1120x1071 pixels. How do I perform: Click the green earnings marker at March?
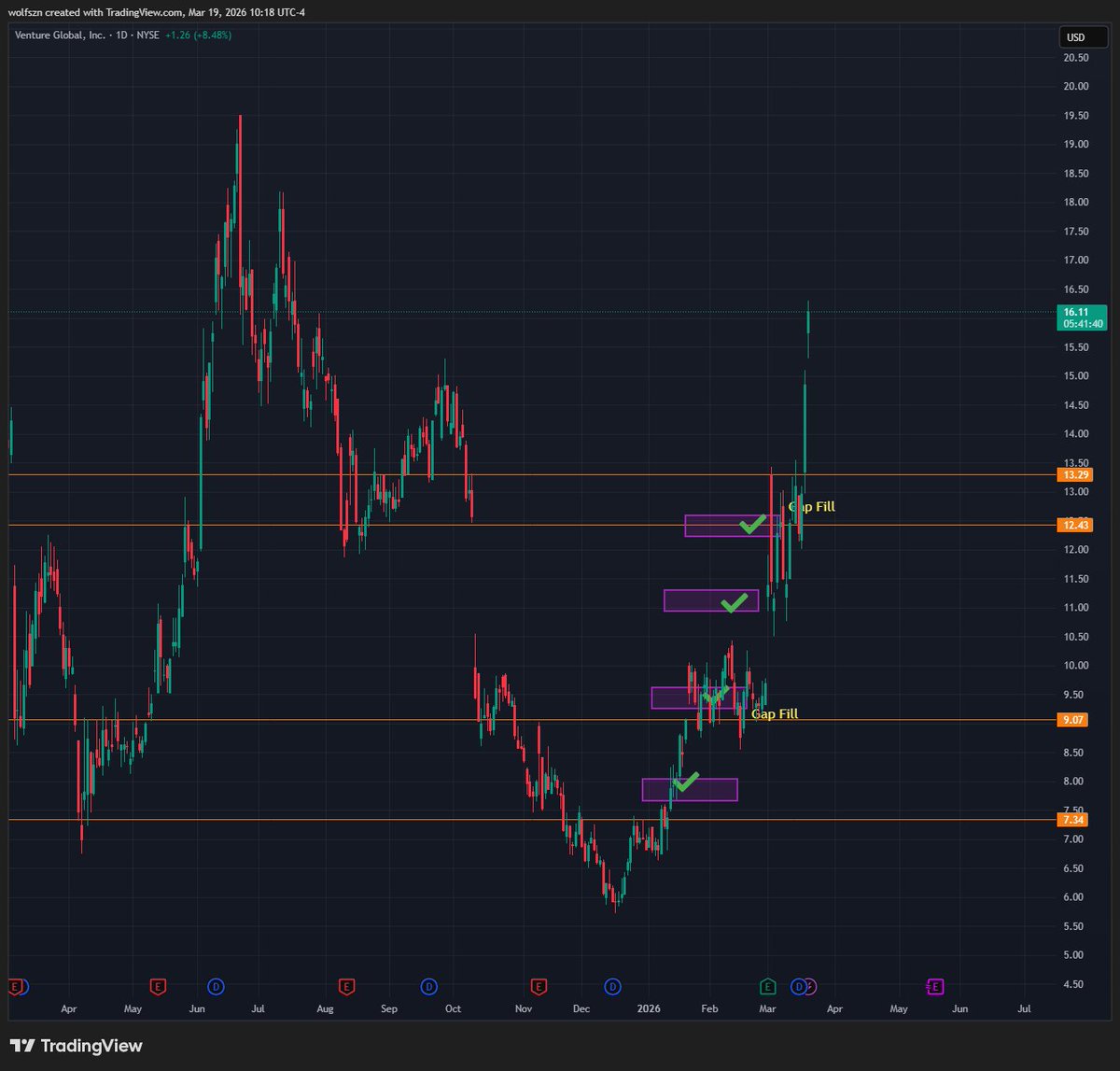click(x=767, y=986)
